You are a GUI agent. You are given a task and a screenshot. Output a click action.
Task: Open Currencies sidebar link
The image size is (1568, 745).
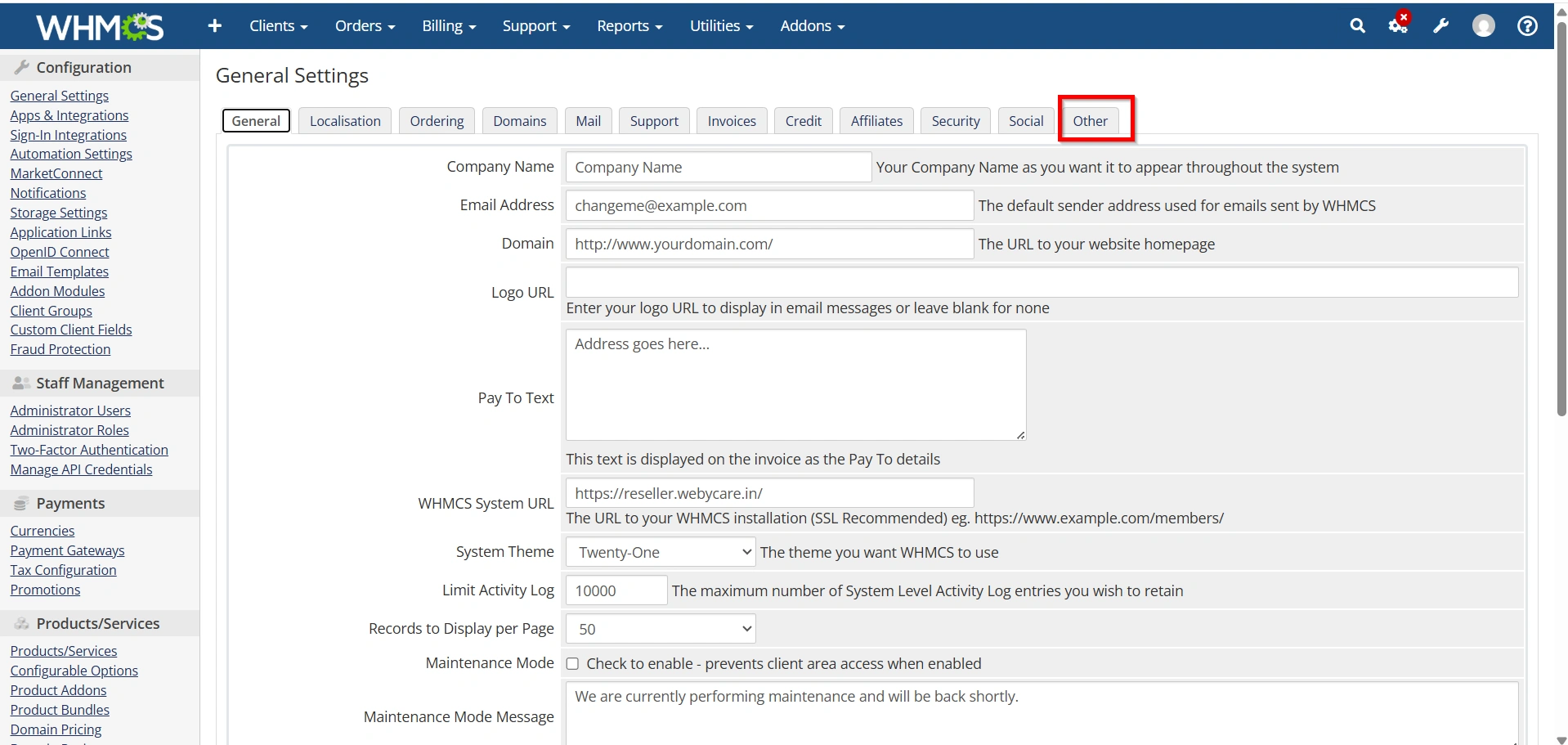(x=43, y=531)
